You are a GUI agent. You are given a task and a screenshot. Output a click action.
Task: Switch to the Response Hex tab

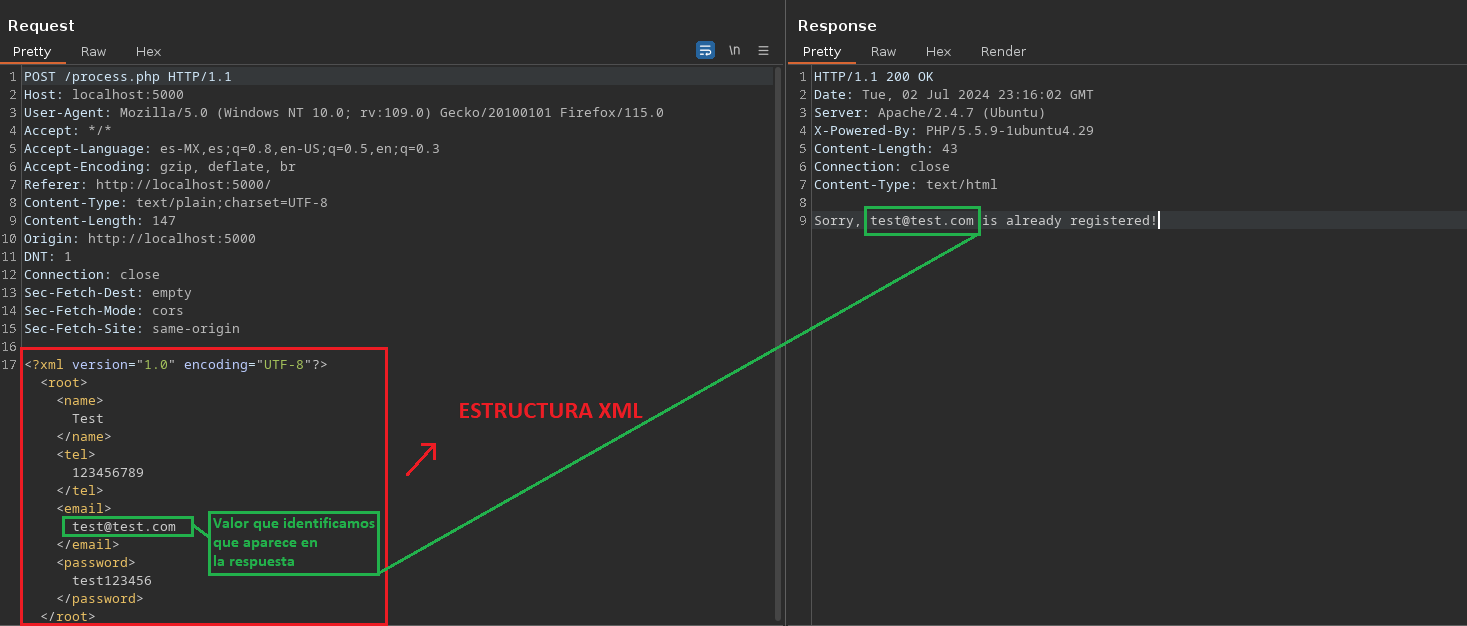pyautogui.click(x=938, y=52)
